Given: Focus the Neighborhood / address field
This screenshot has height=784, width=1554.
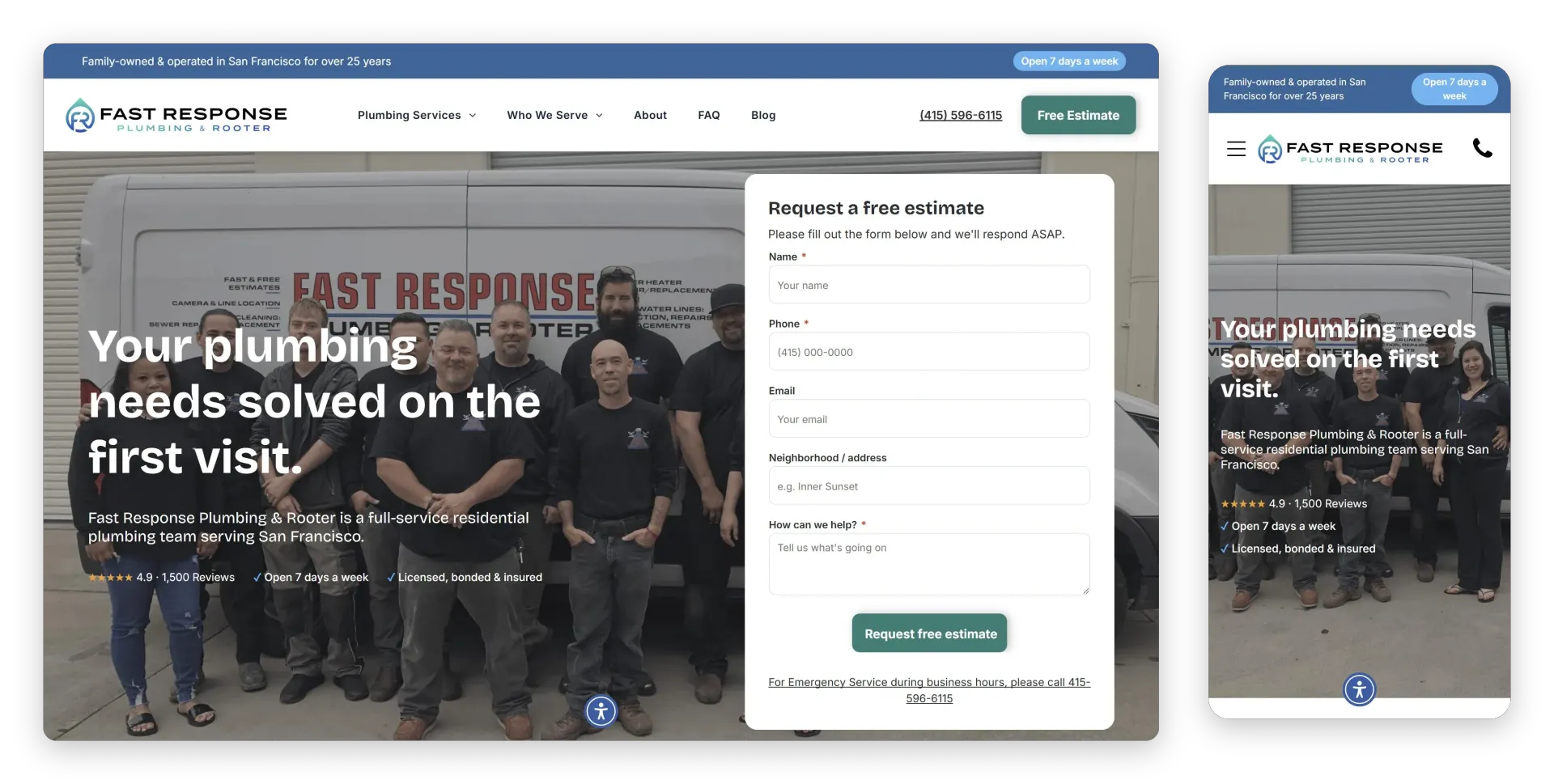Looking at the screenshot, I should click(x=929, y=486).
